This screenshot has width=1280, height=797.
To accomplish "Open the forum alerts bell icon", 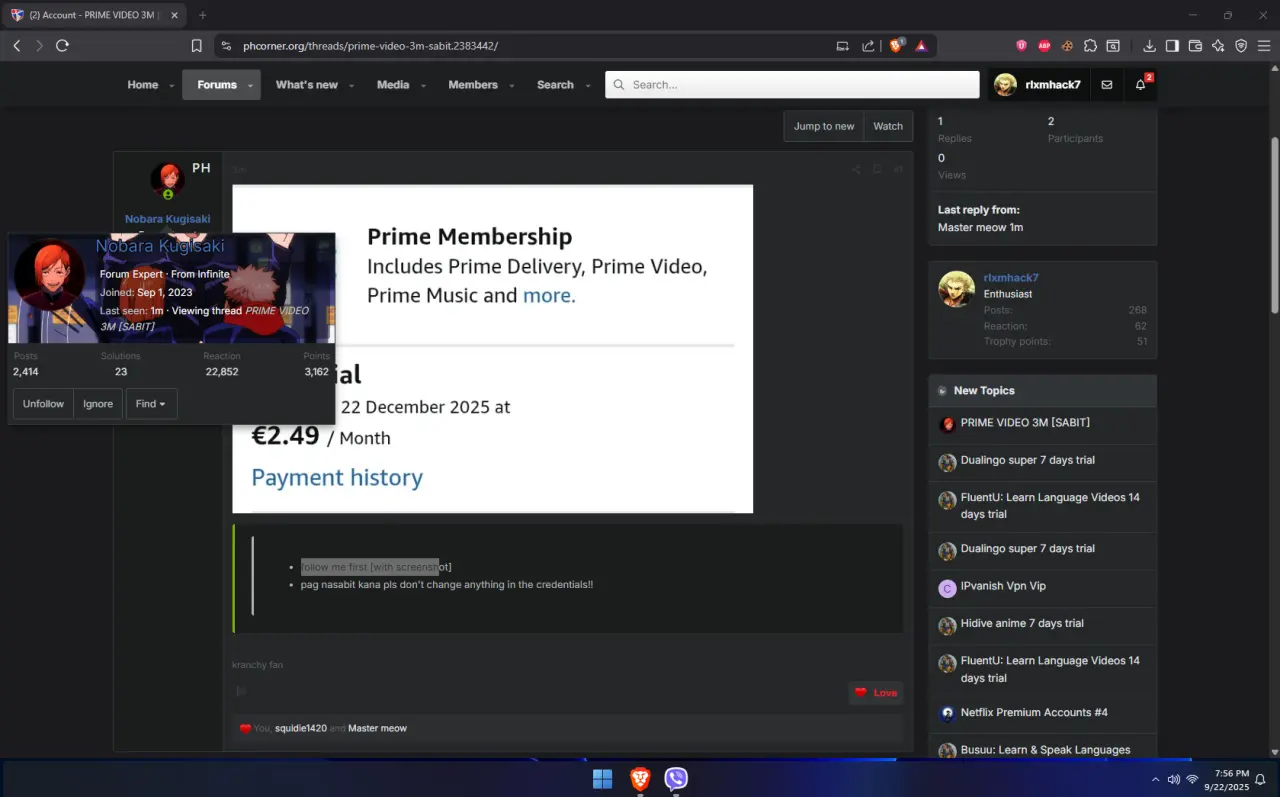I will 1140,85.
